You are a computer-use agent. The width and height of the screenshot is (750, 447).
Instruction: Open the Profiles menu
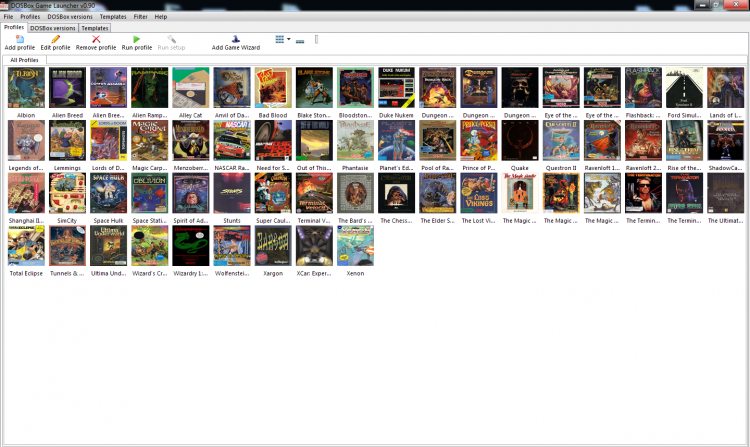30,17
